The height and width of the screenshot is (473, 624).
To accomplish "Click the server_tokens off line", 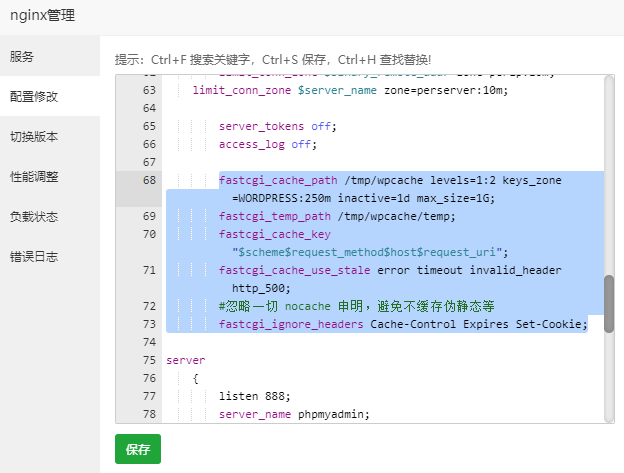I will (x=278, y=126).
